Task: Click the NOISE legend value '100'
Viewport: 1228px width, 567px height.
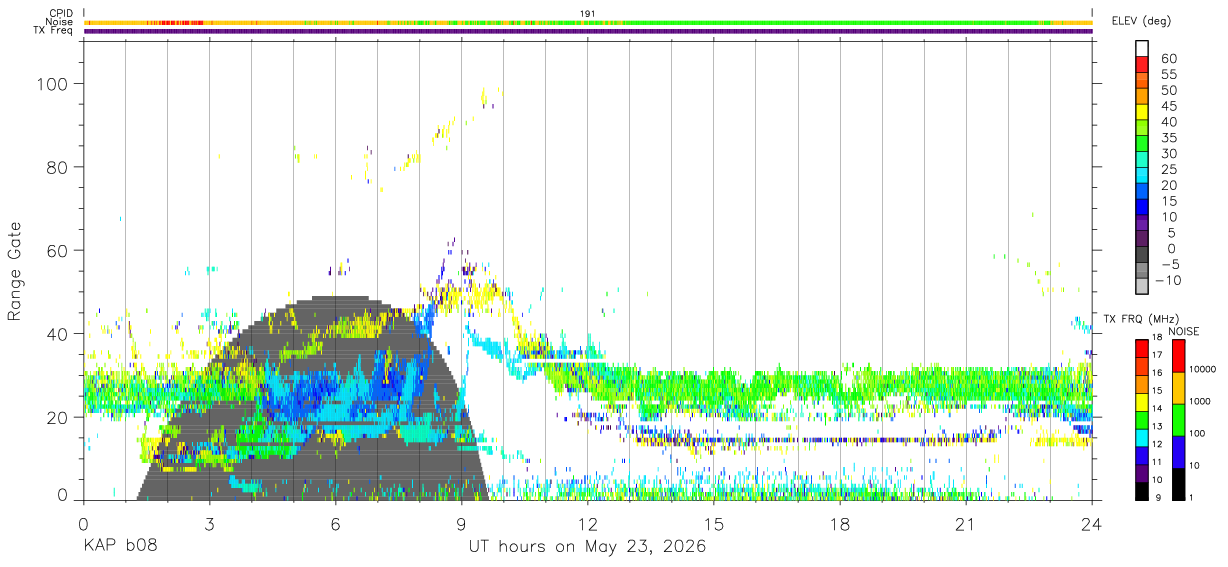Action: 1198,434
